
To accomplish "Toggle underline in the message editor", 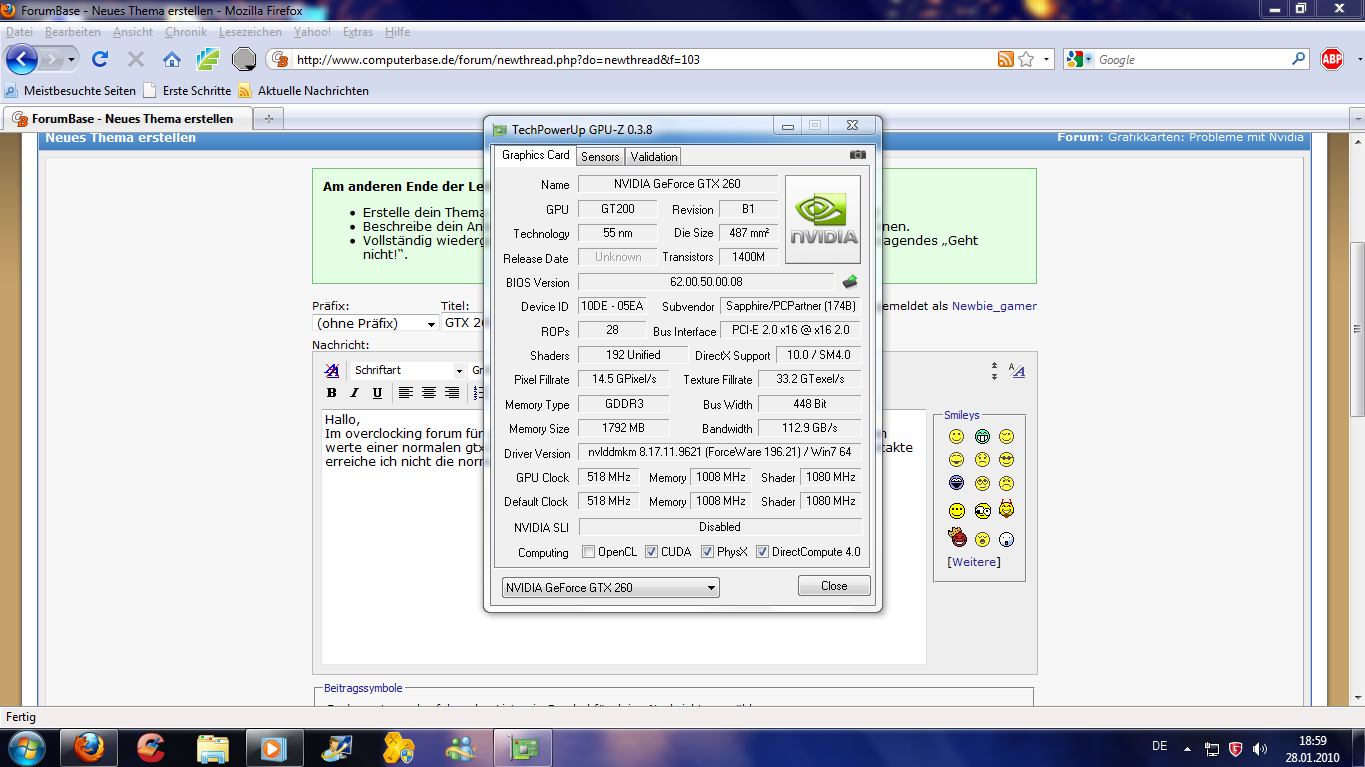I will click(x=377, y=393).
